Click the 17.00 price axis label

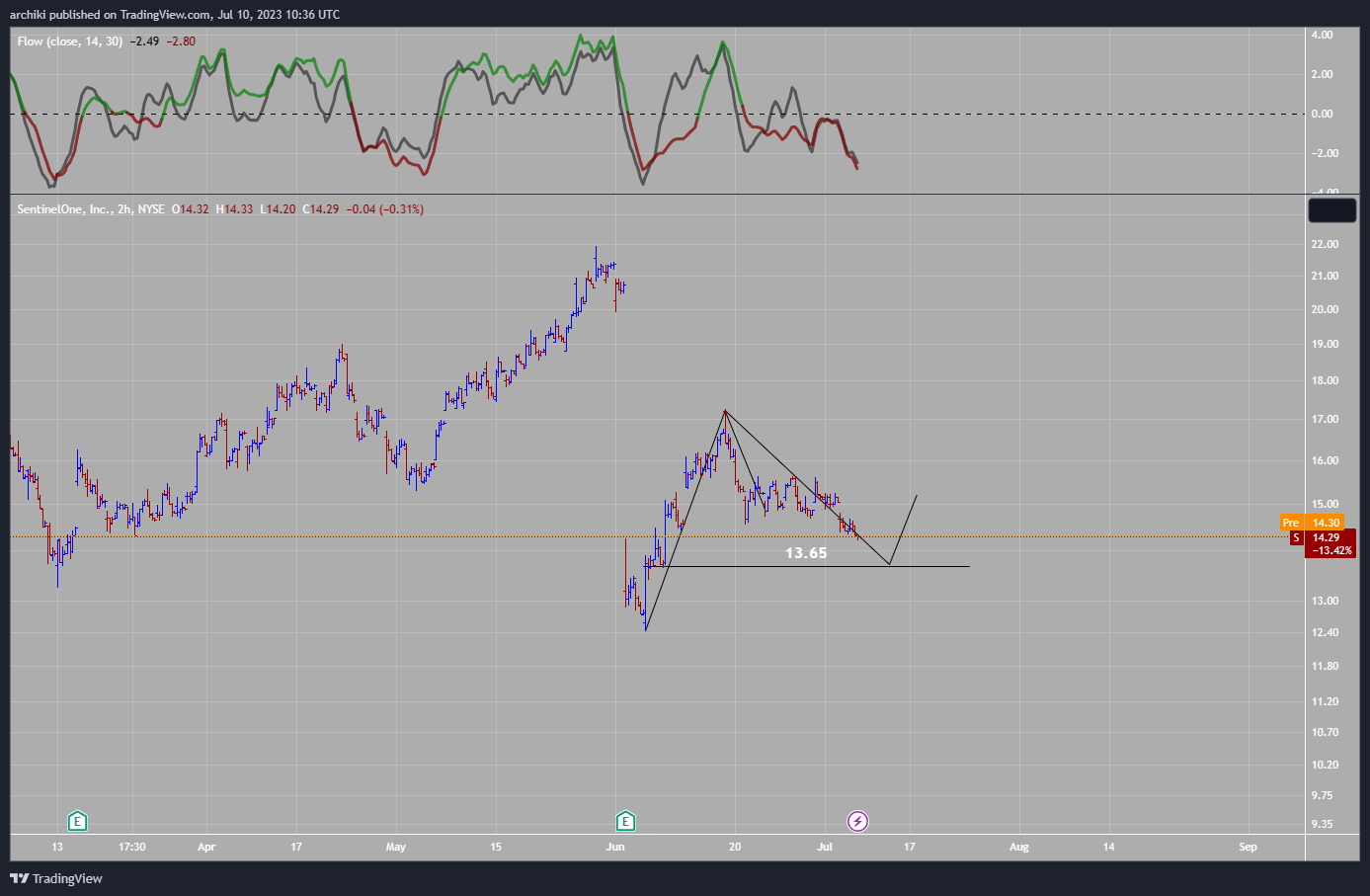(1325, 419)
